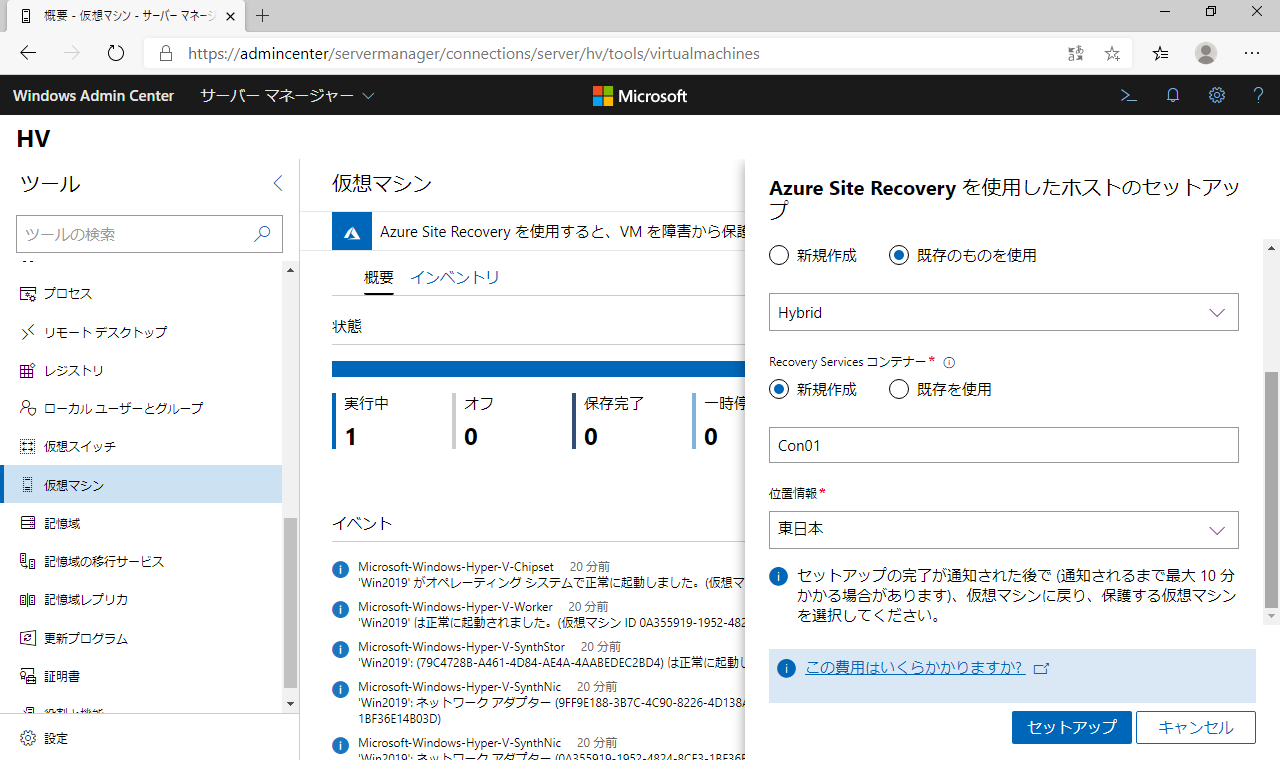Select first 新規作成 radio above Hybrid
The image size is (1280, 760).
click(779, 255)
